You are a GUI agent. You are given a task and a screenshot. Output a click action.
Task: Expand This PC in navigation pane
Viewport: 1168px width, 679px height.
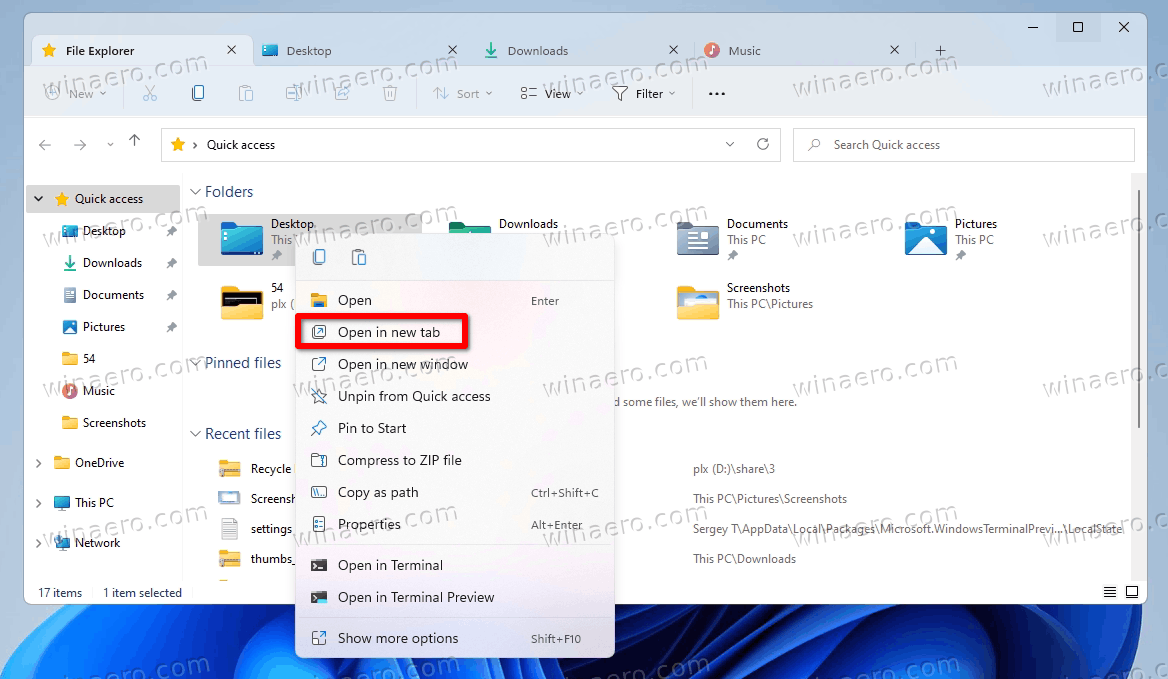39,503
